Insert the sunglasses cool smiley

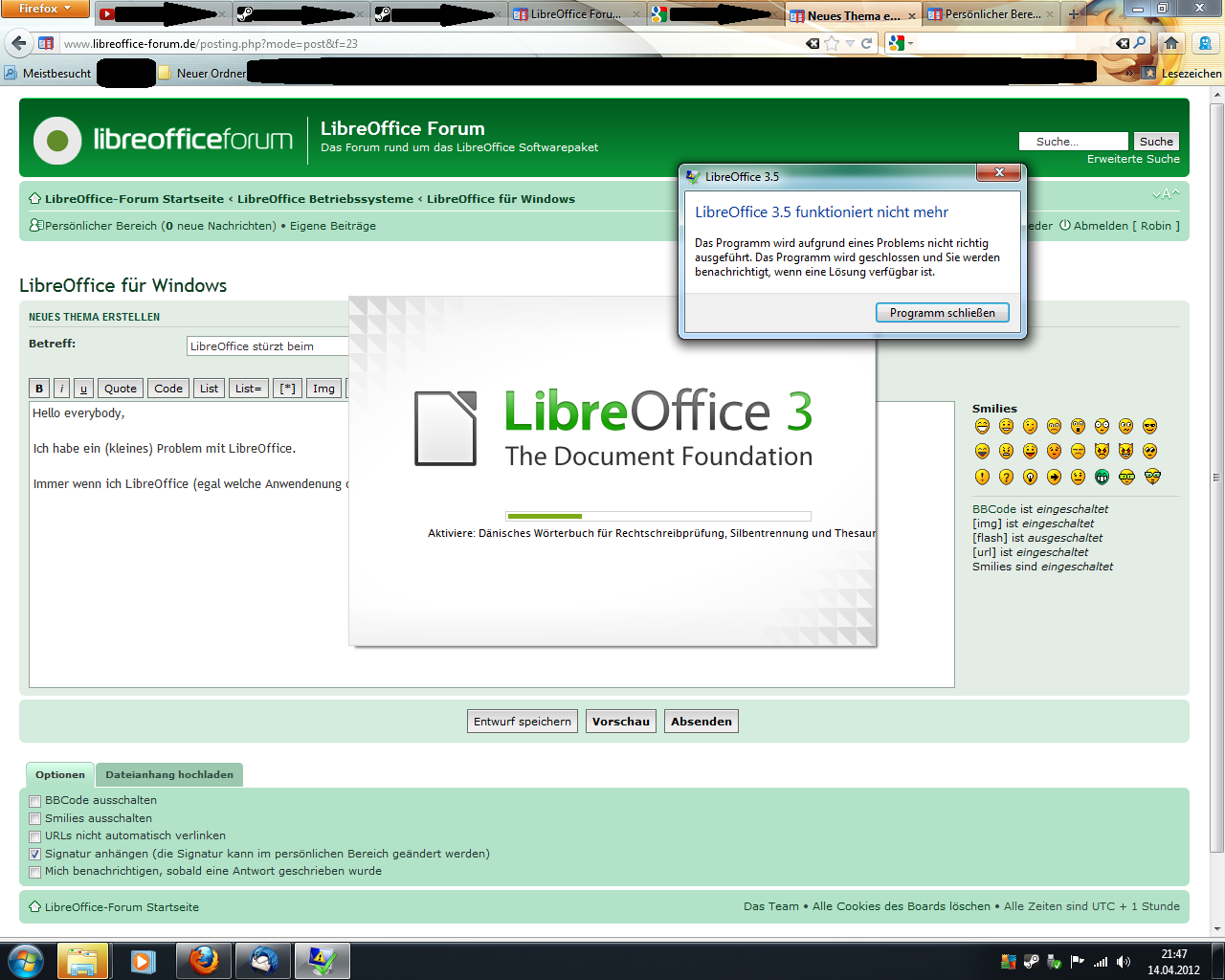click(1149, 426)
